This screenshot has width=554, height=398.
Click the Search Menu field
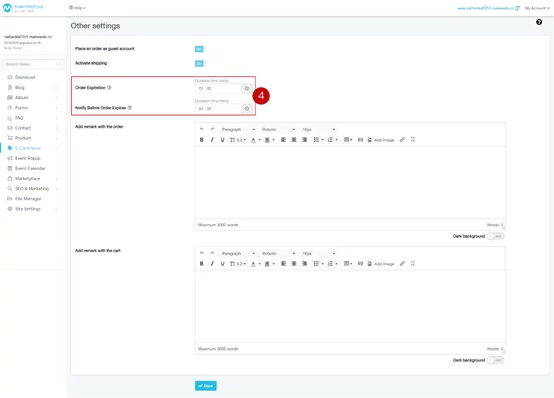tap(33, 64)
